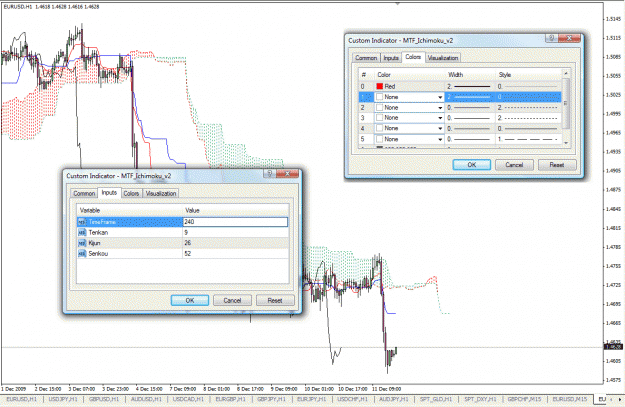The height and width of the screenshot is (407, 625).
Task: Switch to the EURUSD,H1 chart tab
Action: point(22,399)
